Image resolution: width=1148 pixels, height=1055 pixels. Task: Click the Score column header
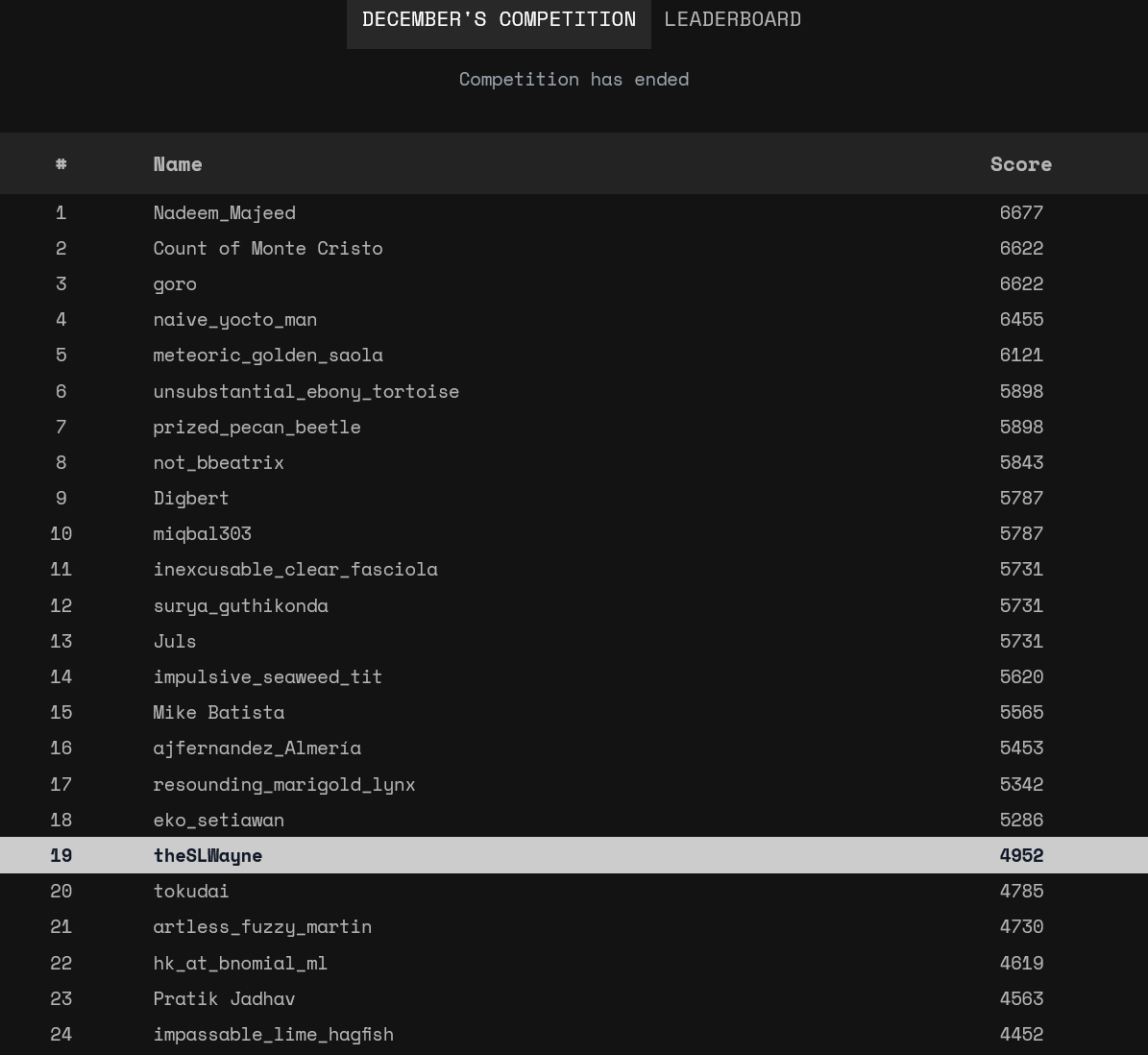[x=1020, y=164]
